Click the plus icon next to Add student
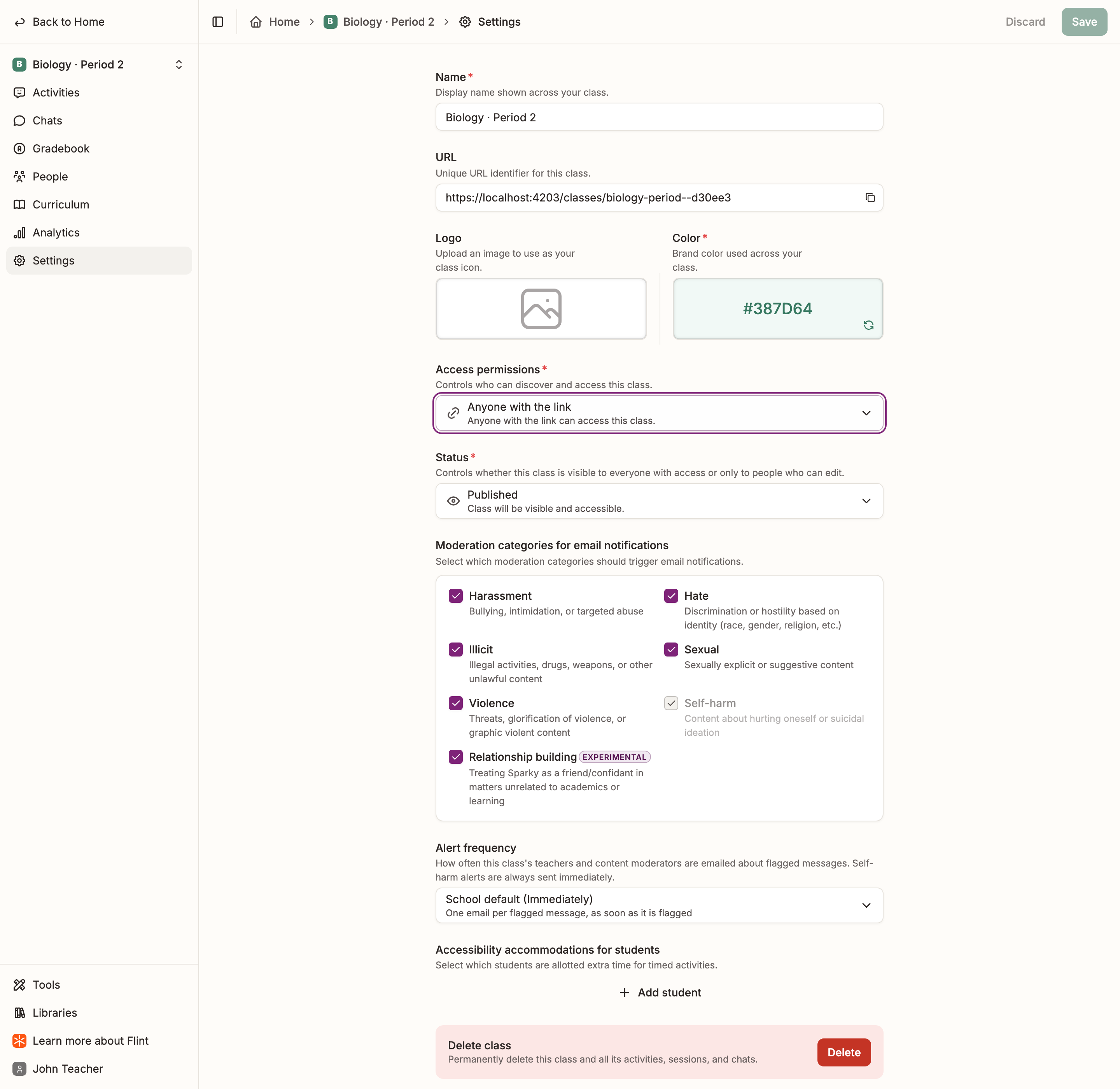 (624, 992)
